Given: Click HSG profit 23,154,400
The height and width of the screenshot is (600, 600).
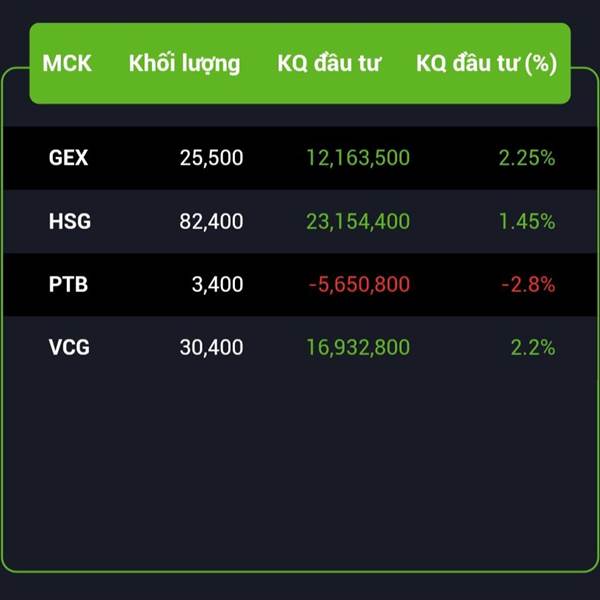Looking at the screenshot, I should 358,222.
